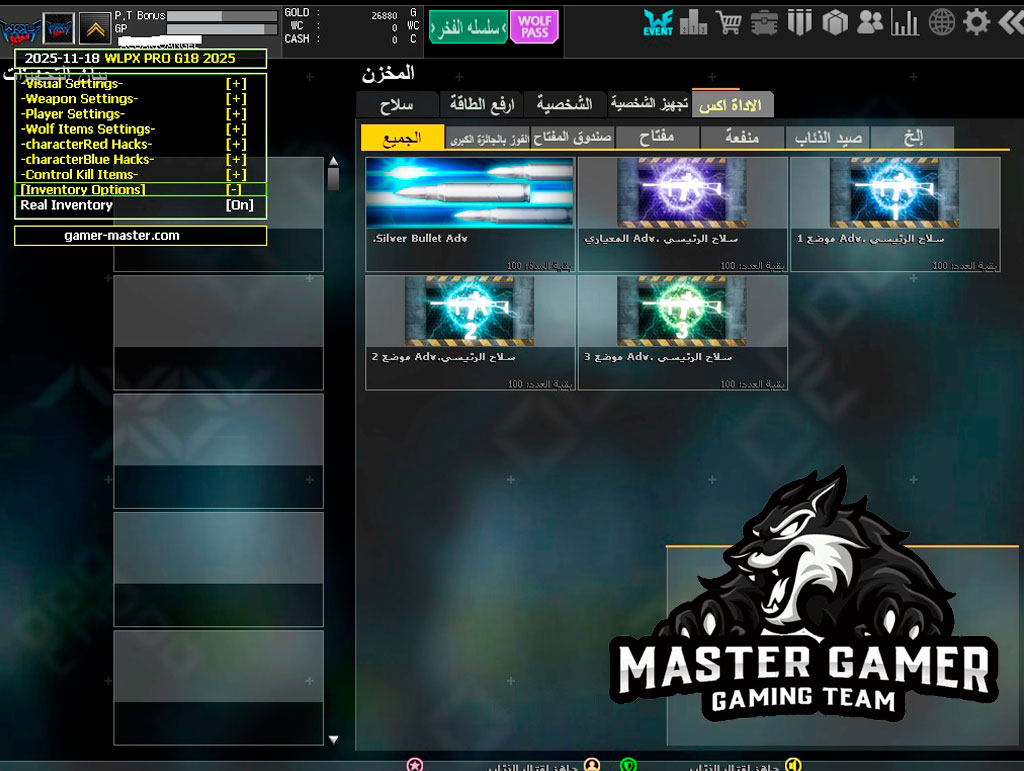Select the Silver Bullet Adv item
1024x771 pixels.
(469, 213)
